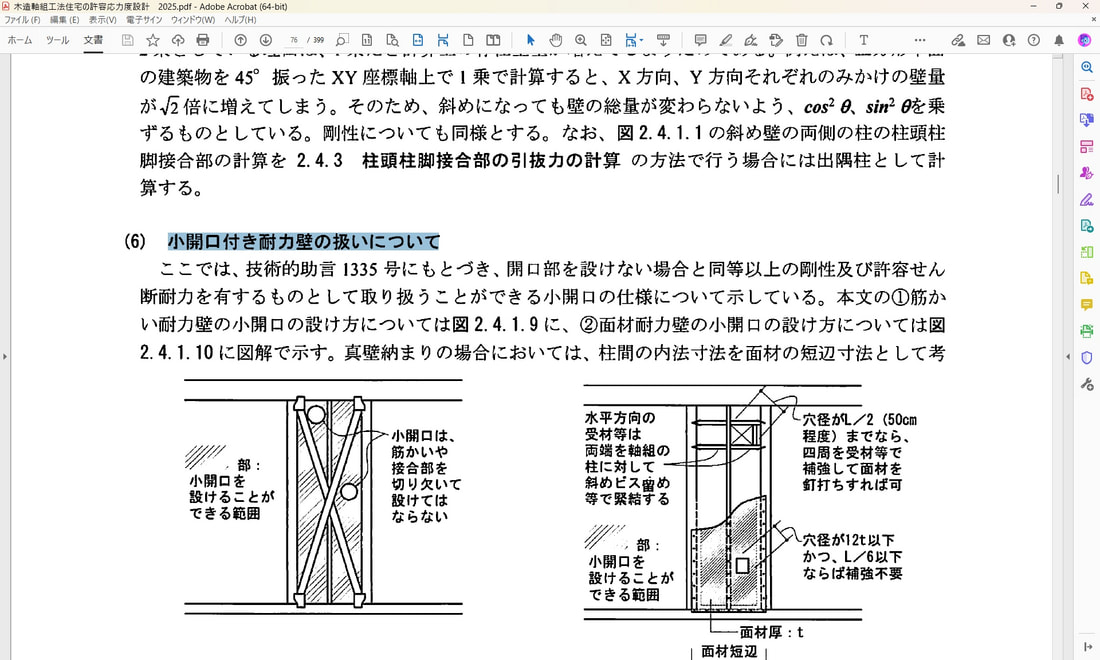Toggle fit width scrolling mode
The image size is (1100, 660).
pyautogui.click(x=443, y=40)
